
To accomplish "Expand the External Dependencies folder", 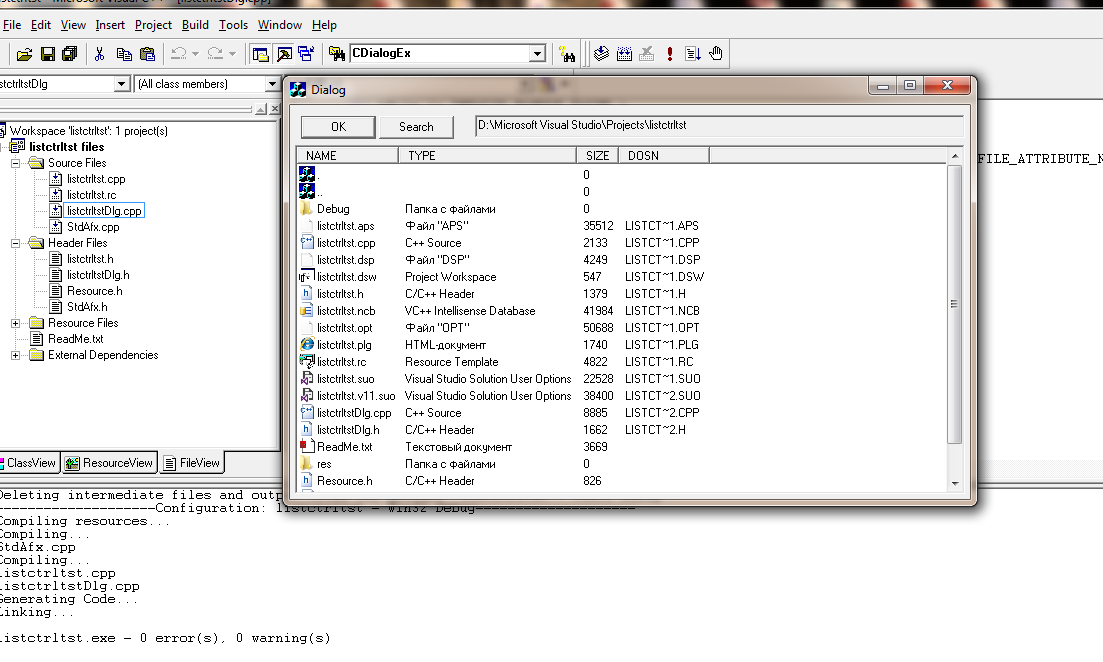I will (x=16, y=355).
